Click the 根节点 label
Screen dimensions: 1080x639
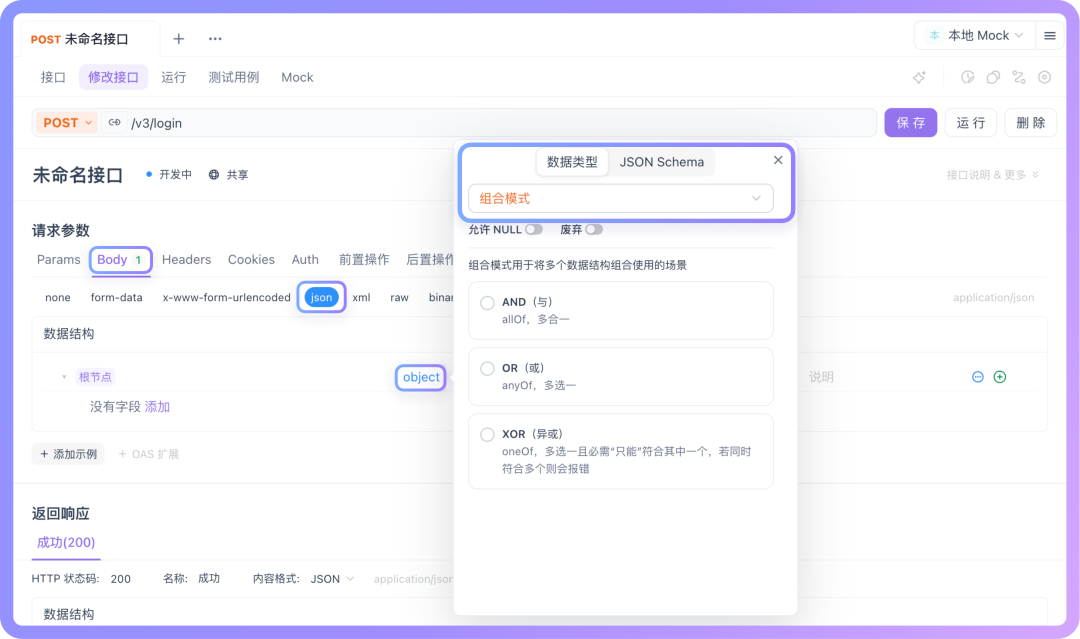click(x=95, y=377)
